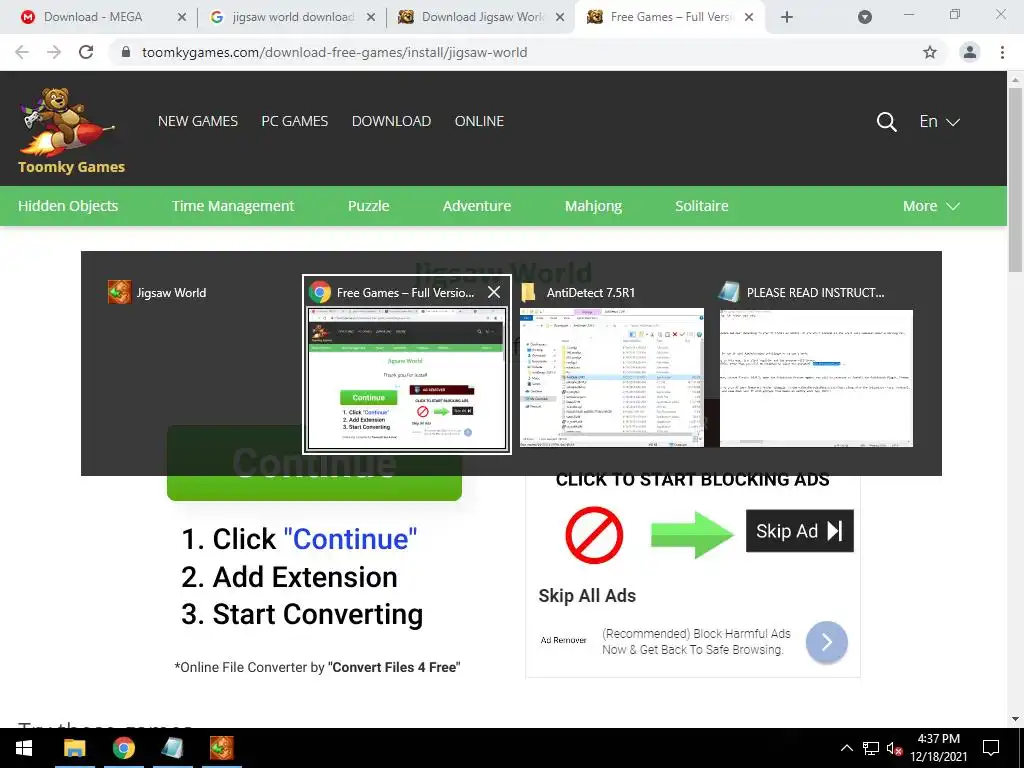Bookmark this page with the star icon
Viewport: 1024px width, 768px height.
930,52
